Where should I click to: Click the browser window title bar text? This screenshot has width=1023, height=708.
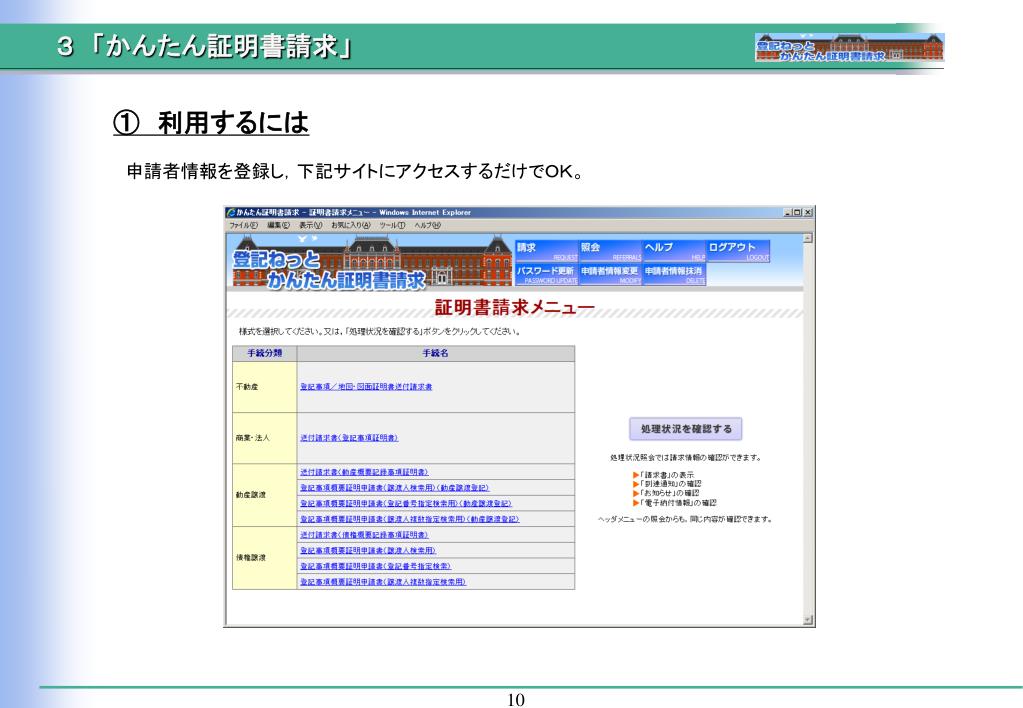tap(353, 213)
